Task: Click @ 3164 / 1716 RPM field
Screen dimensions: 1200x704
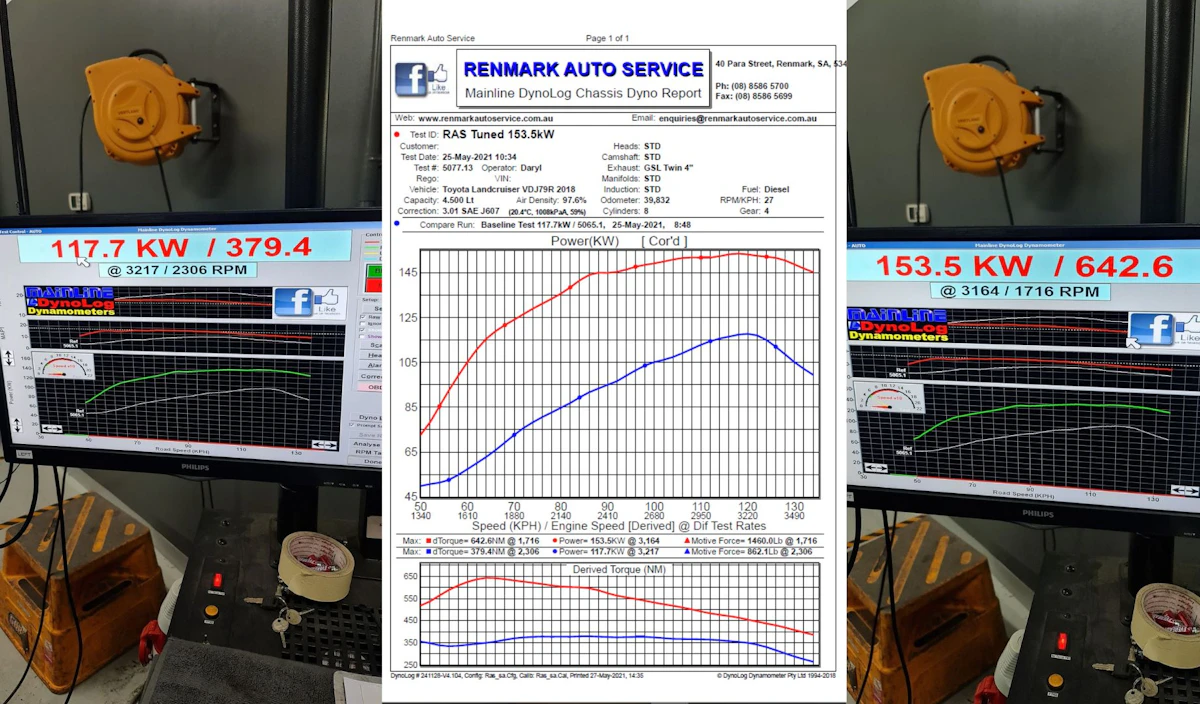Action: 1020,291
